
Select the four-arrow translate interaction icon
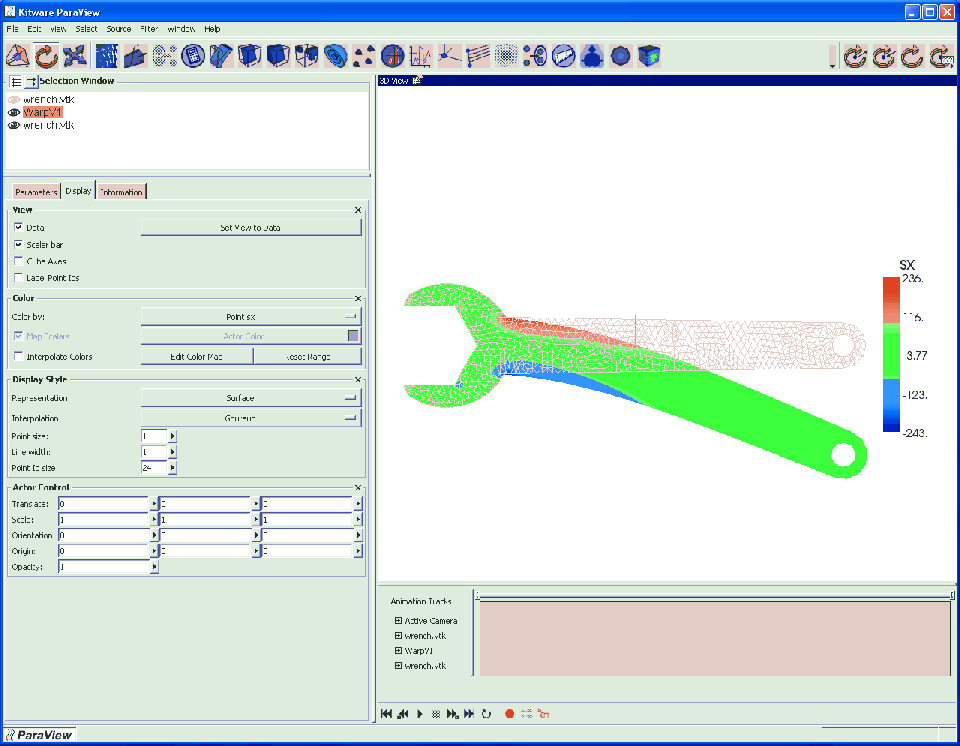click(x=75, y=56)
